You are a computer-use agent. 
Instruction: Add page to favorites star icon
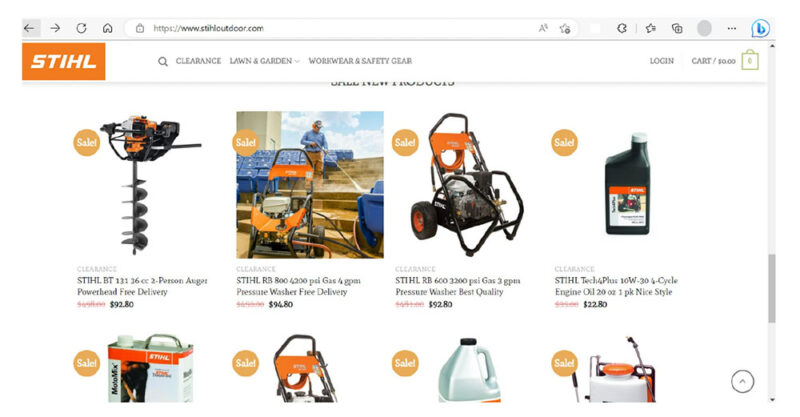pyautogui.click(x=564, y=29)
